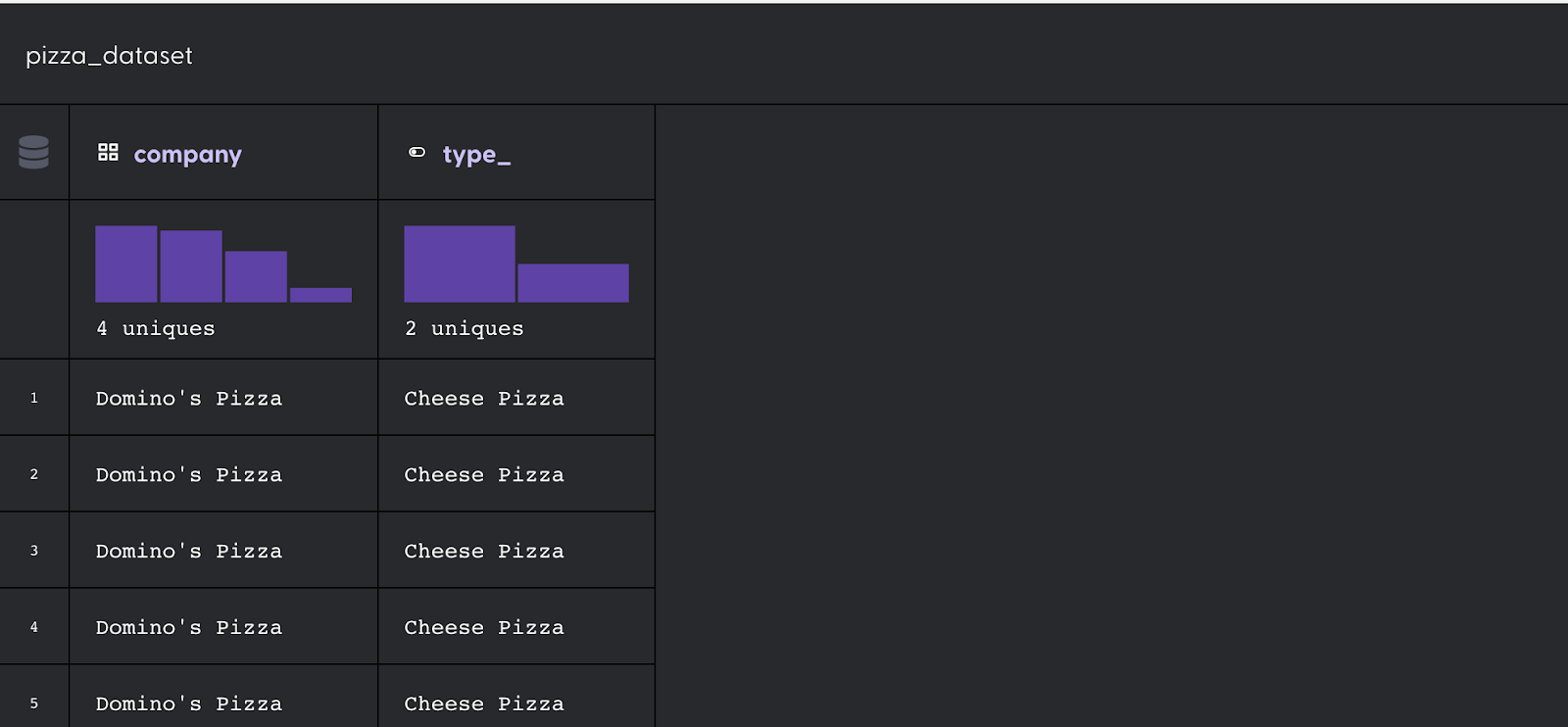Select row number 1
This screenshot has width=1568, height=727.
34,398
